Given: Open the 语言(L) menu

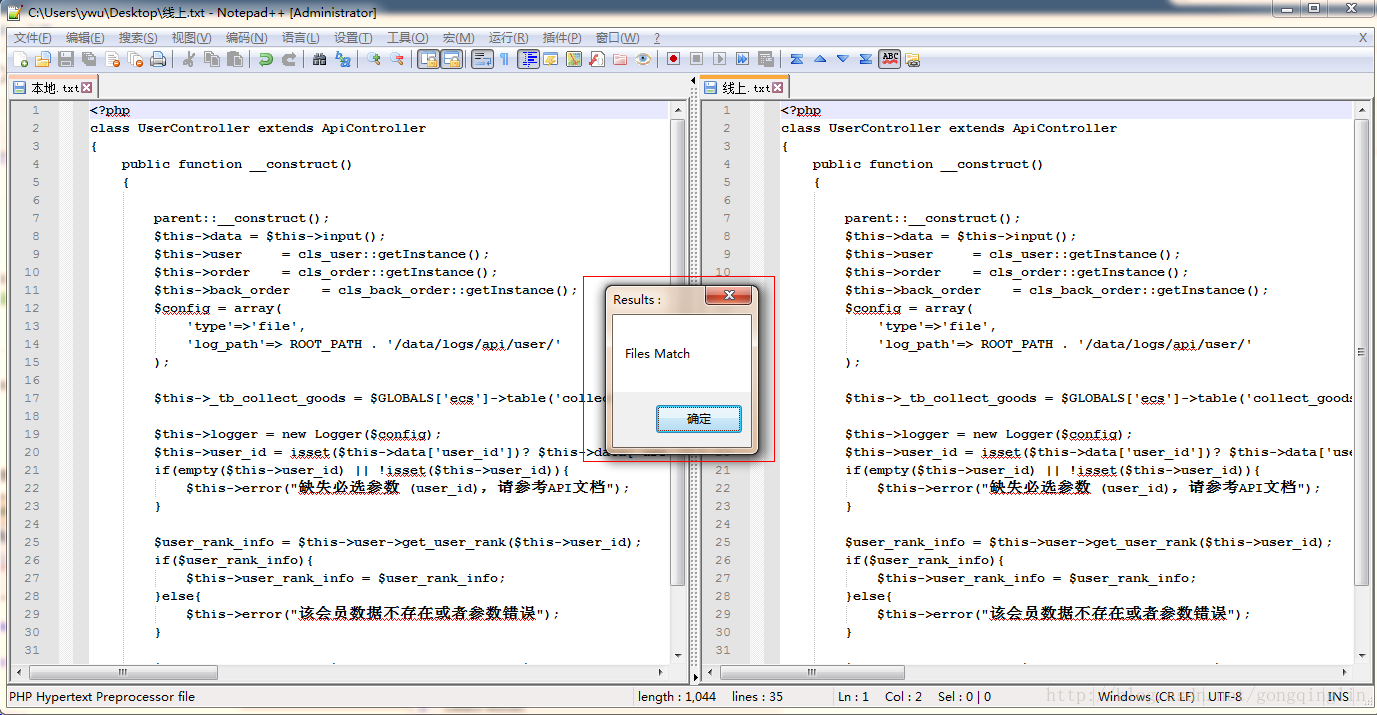Looking at the screenshot, I should coord(301,38).
